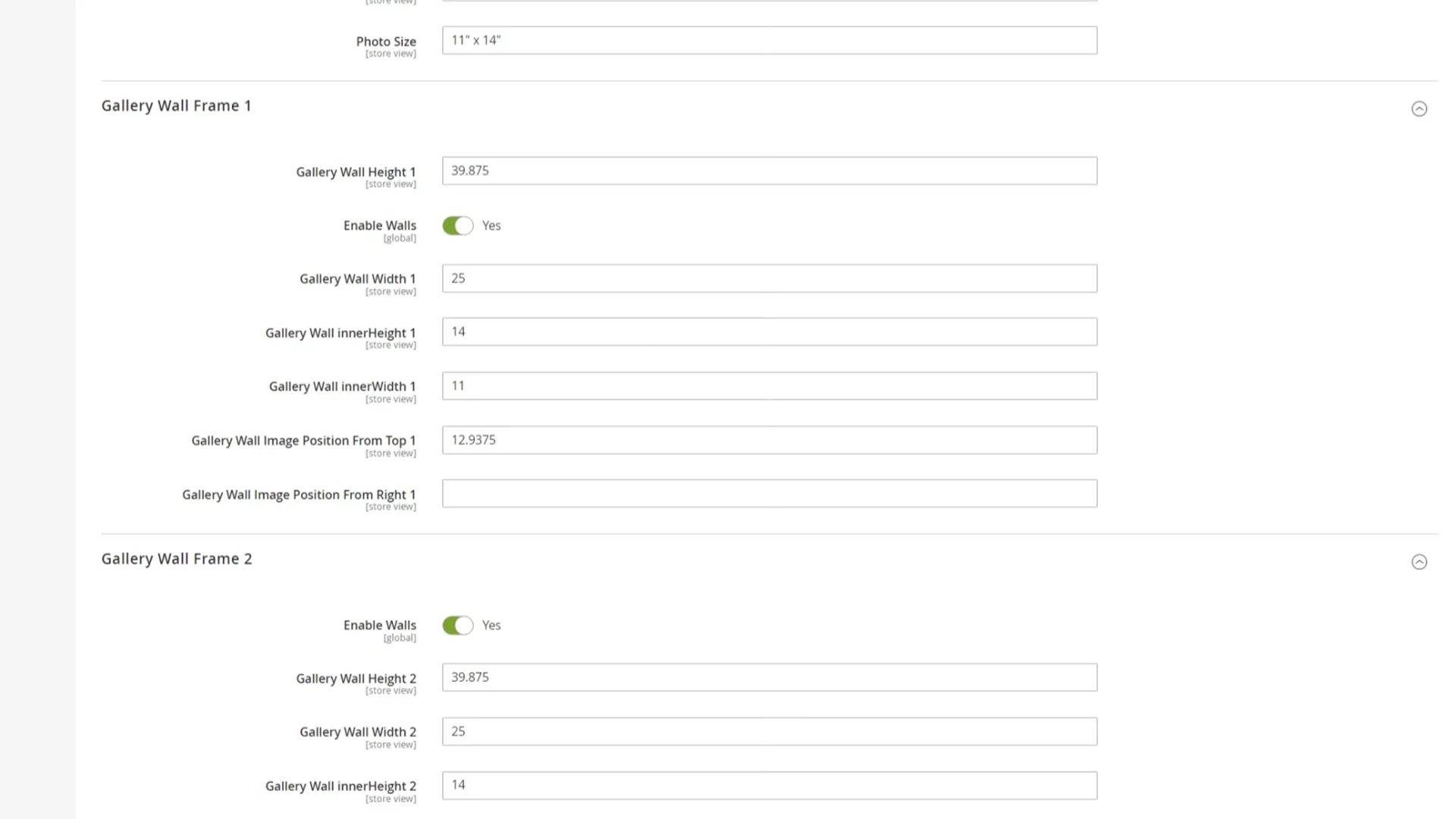The image size is (1456, 819).
Task: Focus the Gallery Wall innerWidth 1 field
Action: point(769,386)
